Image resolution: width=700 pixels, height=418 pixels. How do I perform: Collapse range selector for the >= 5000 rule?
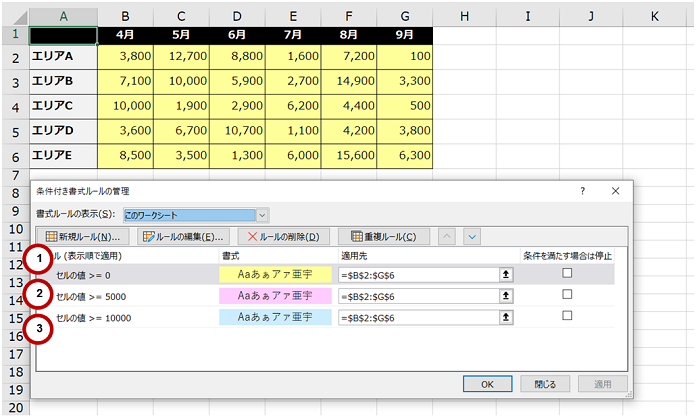click(x=507, y=296)
